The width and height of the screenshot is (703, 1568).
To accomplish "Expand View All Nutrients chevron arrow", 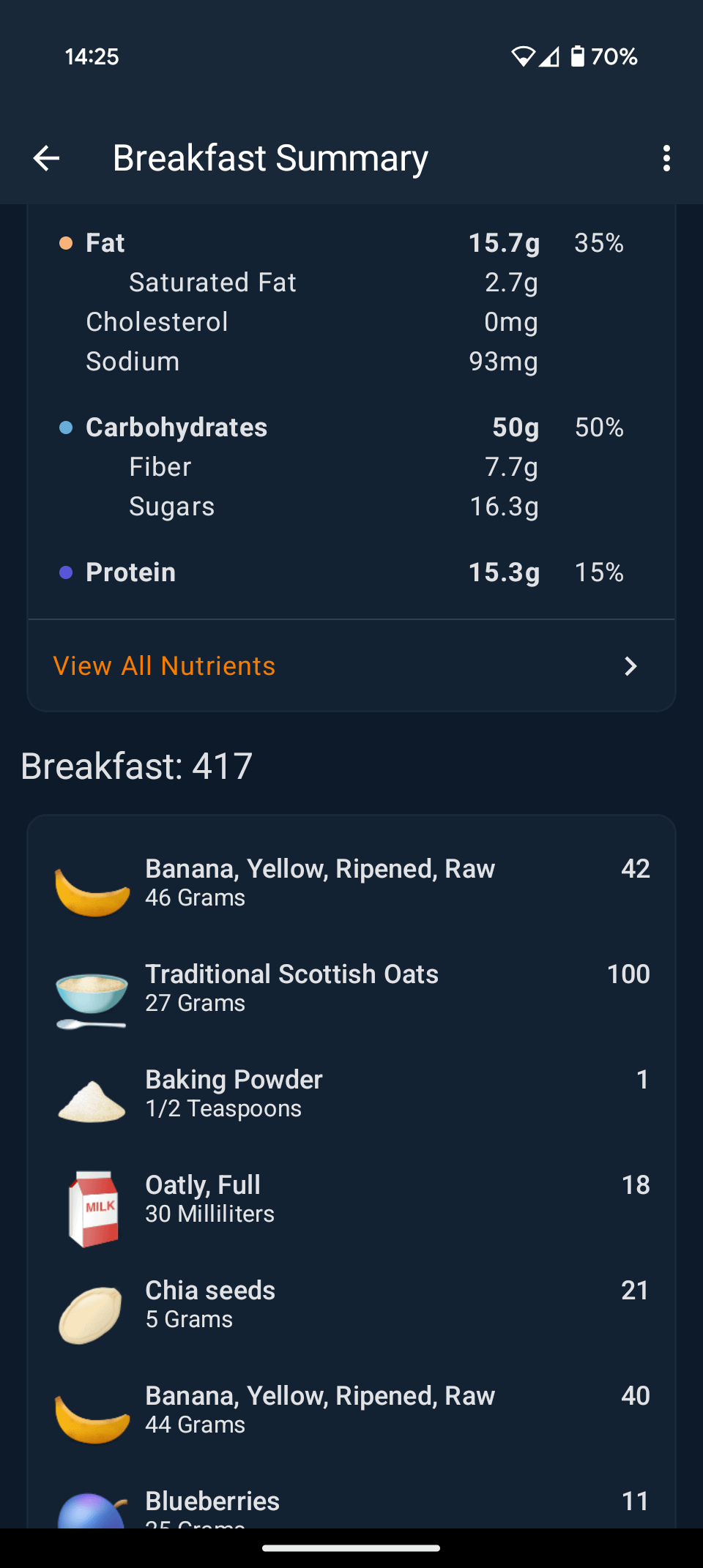I will point(630,666).
